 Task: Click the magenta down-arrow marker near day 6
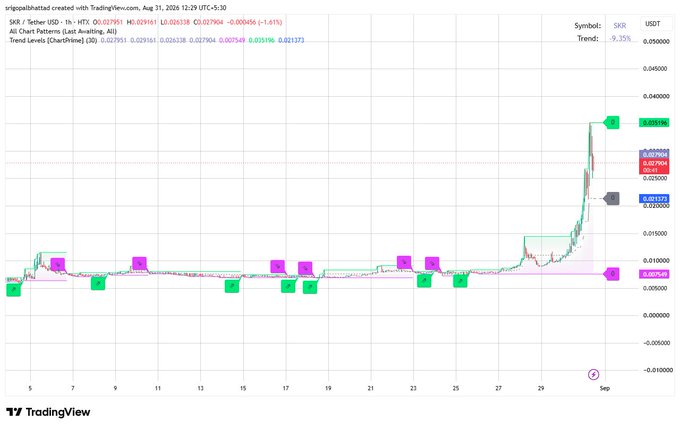[58, 264]
